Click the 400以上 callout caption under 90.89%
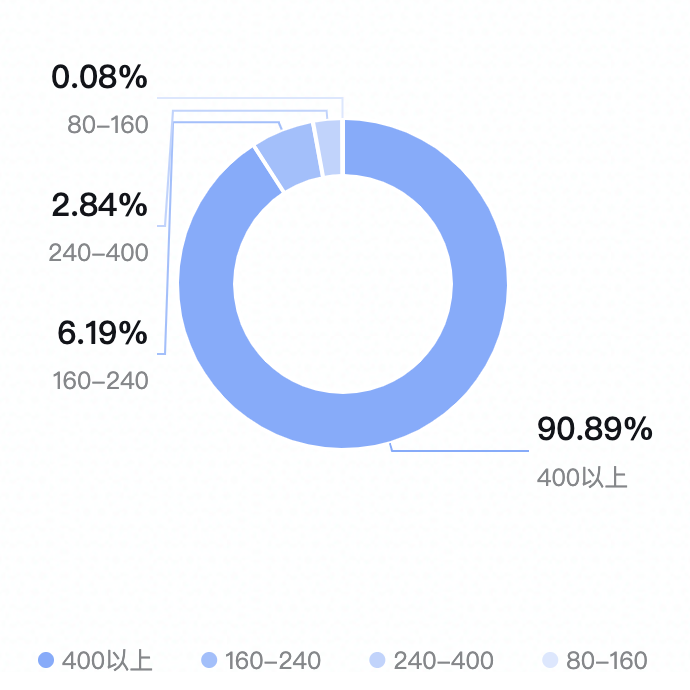 point(582,477)
